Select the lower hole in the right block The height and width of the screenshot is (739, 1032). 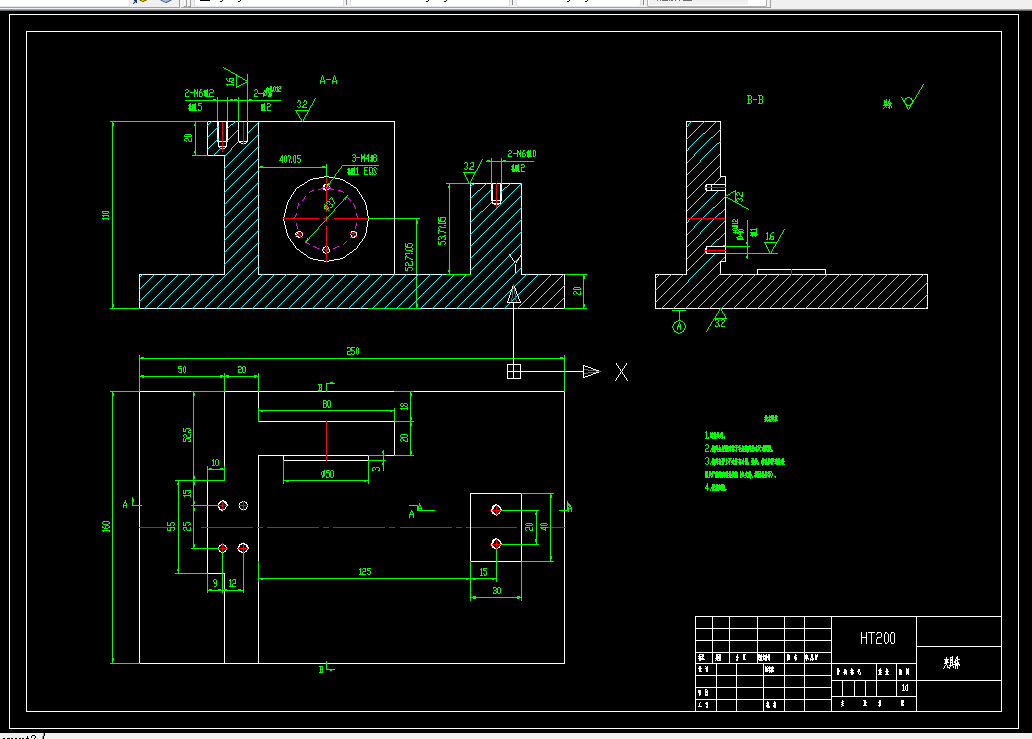point(496,544)
